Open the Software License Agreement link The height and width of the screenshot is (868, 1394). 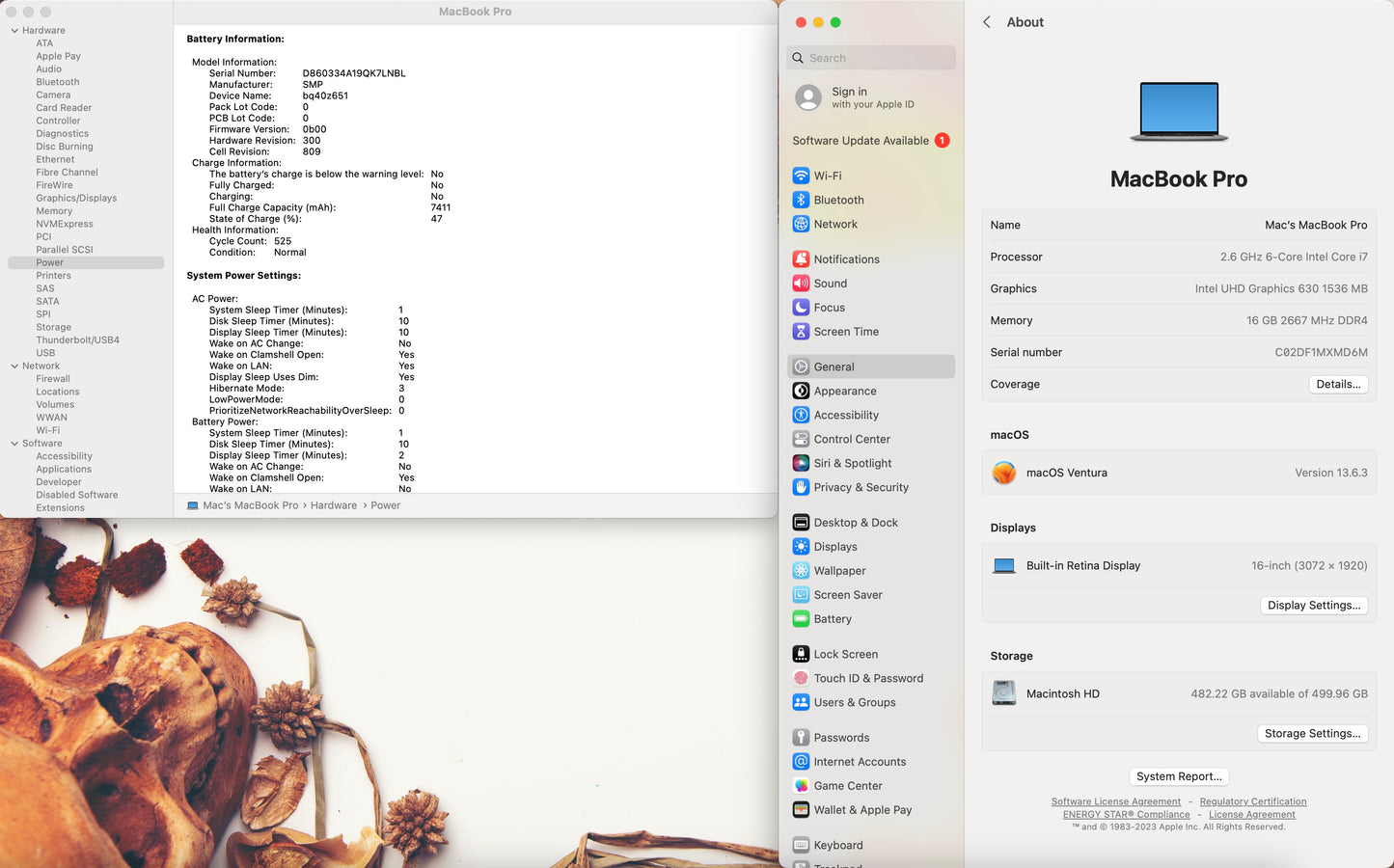[1115, 801]
